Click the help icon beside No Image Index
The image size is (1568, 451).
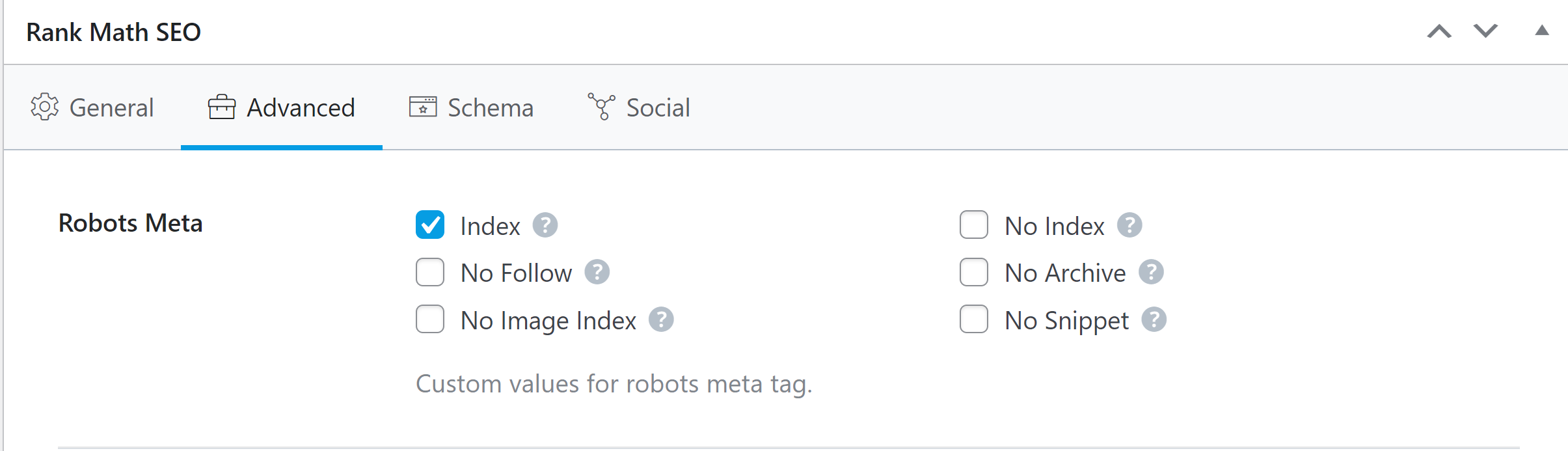click(662, 320)
